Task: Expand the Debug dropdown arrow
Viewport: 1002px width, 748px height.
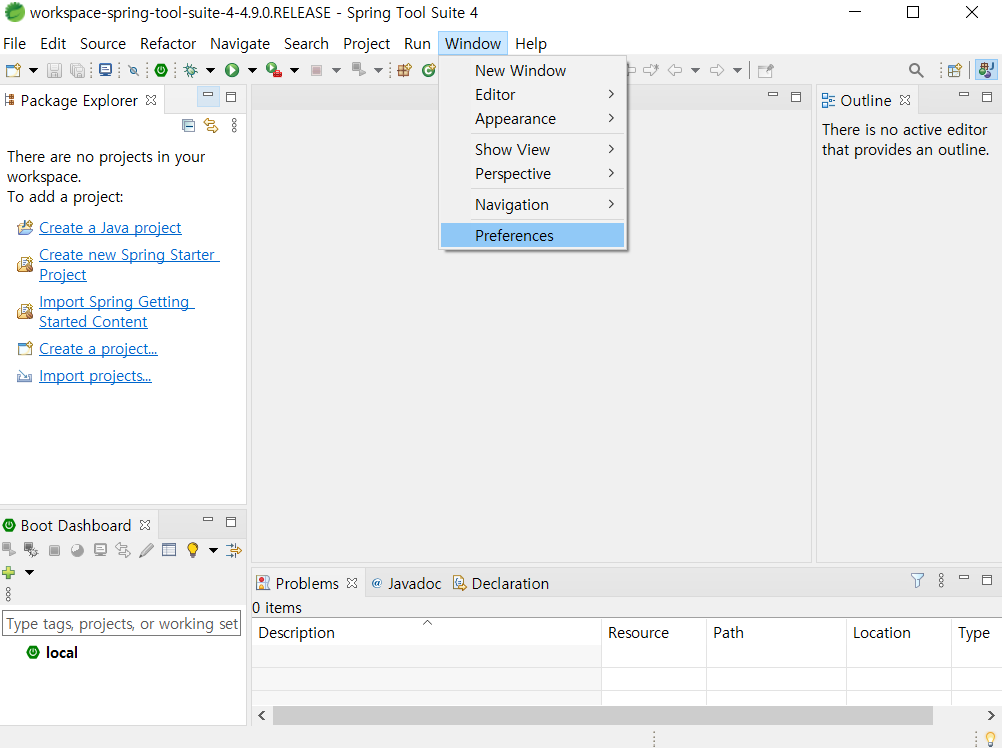Action: click(210, 70)
